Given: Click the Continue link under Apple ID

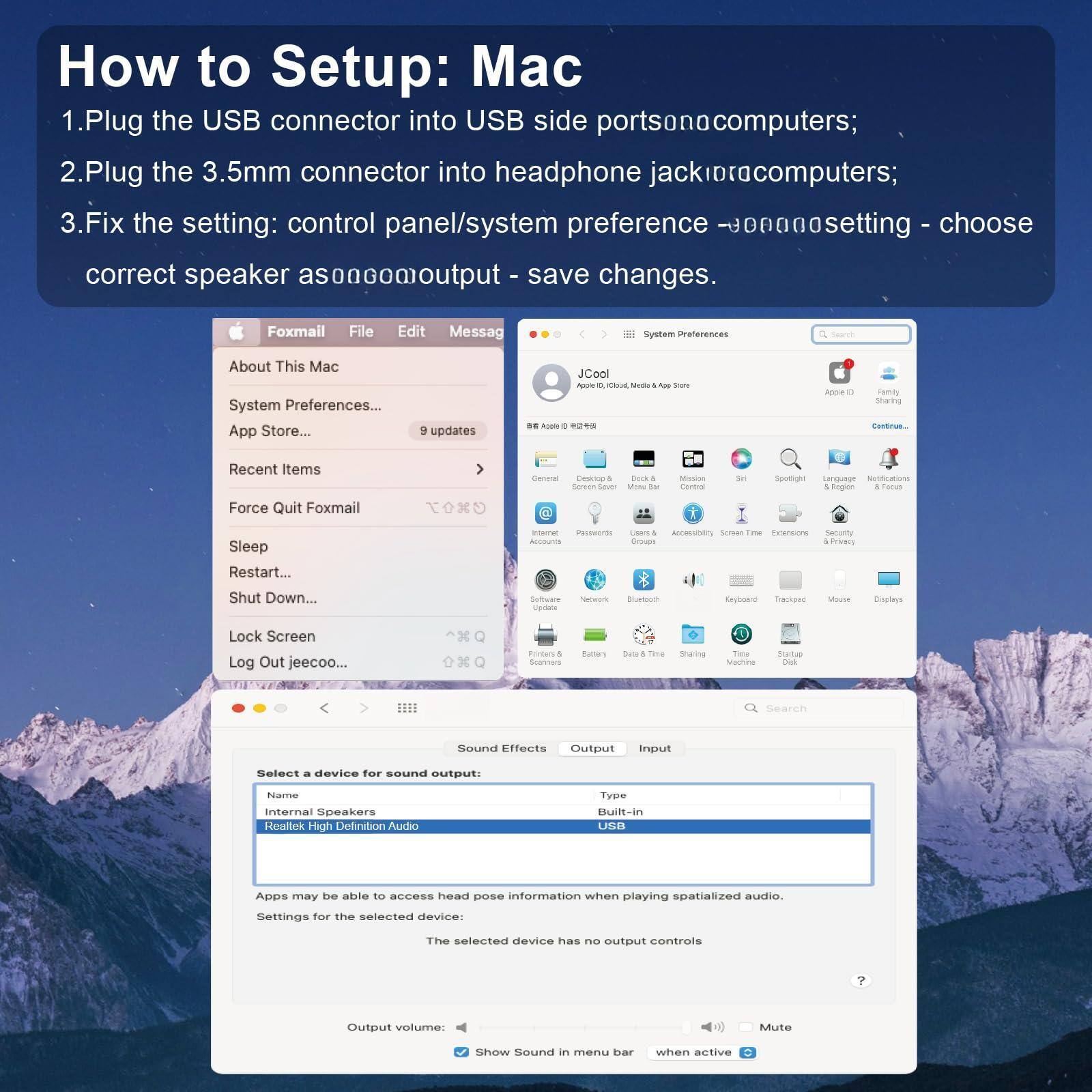Looking at the screenshot, I should (x=889, y=425).
